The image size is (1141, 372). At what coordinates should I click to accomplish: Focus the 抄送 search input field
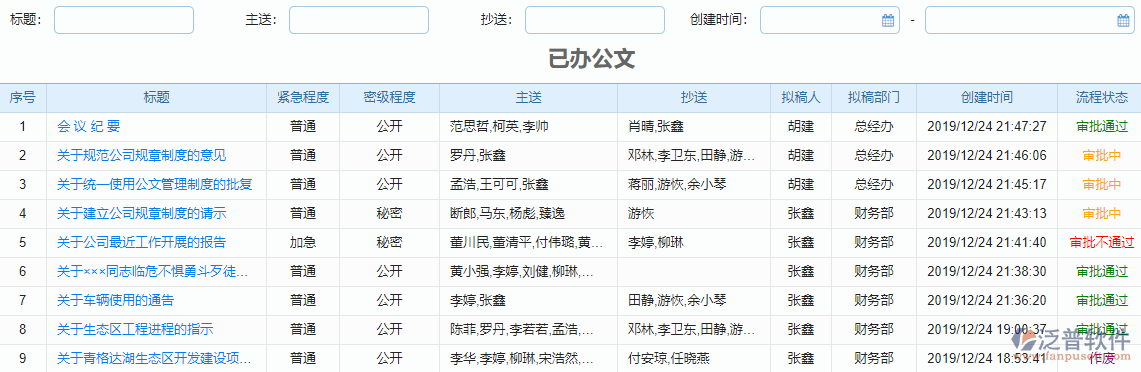595,20
